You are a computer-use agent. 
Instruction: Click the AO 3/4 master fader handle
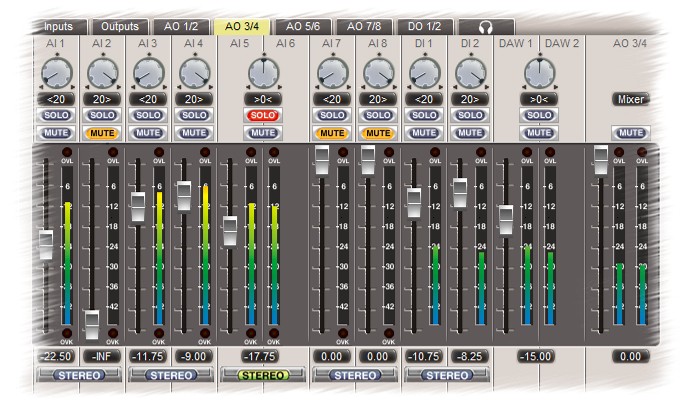pyautogui.click(x=601, y=160)
